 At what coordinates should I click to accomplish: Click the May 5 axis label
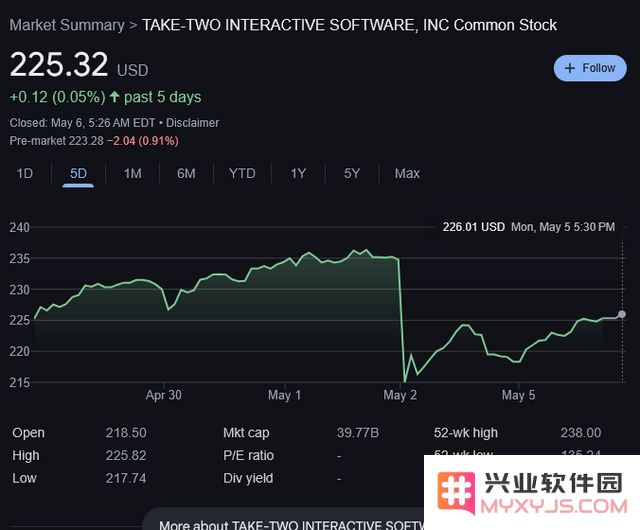(518, 395)
